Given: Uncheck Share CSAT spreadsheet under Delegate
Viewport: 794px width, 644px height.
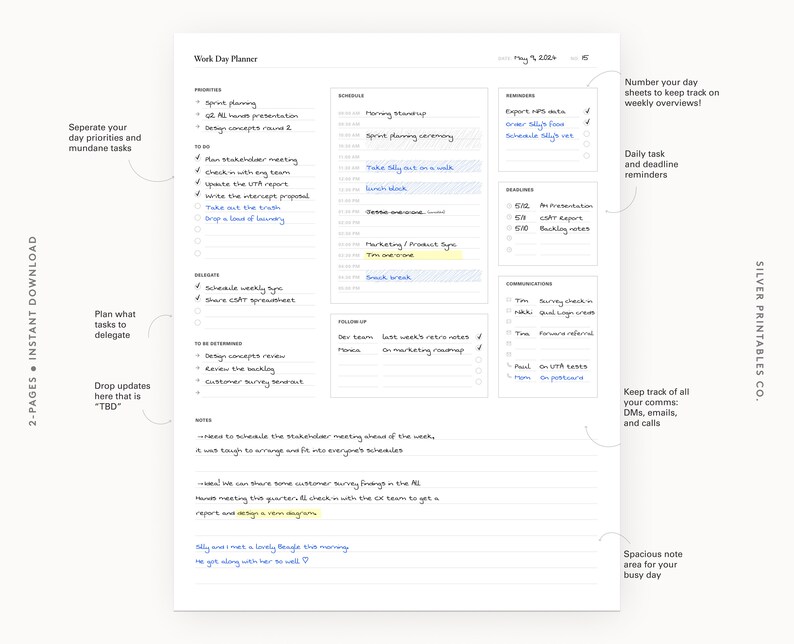Looking at the screenshot, I should click(197, 298).
